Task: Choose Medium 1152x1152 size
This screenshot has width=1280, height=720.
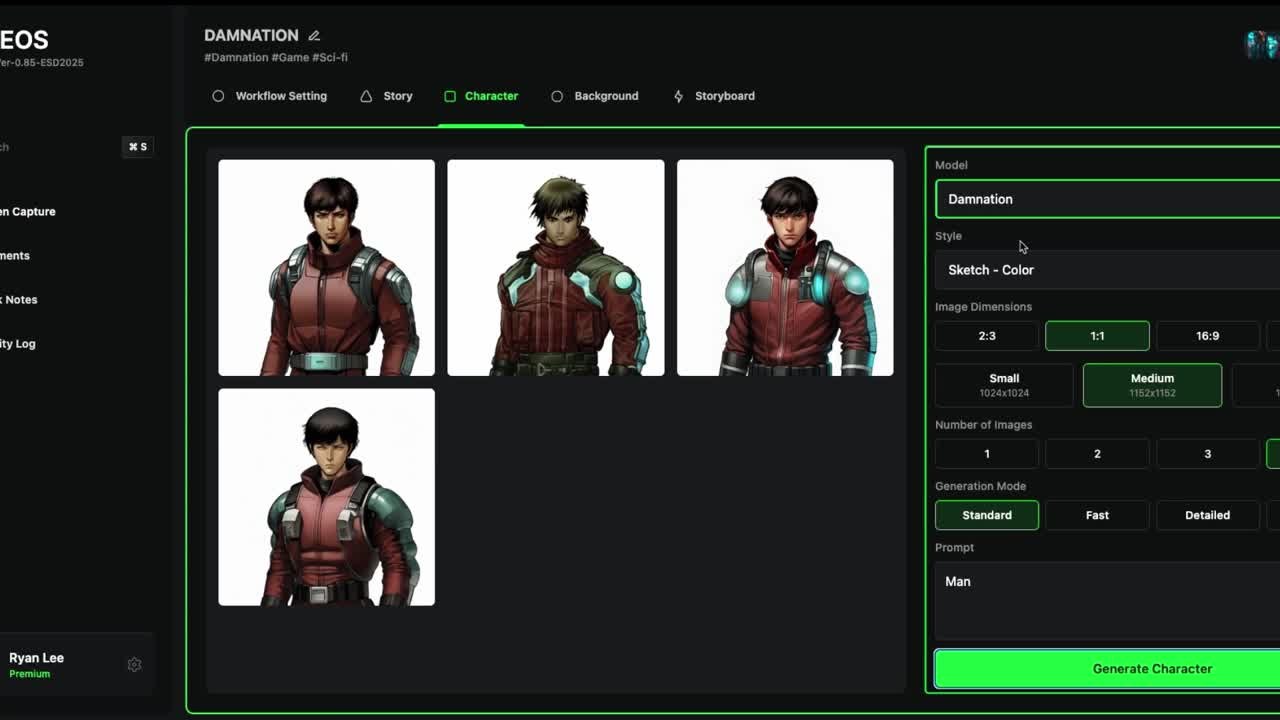Action: pos(1152,385)
